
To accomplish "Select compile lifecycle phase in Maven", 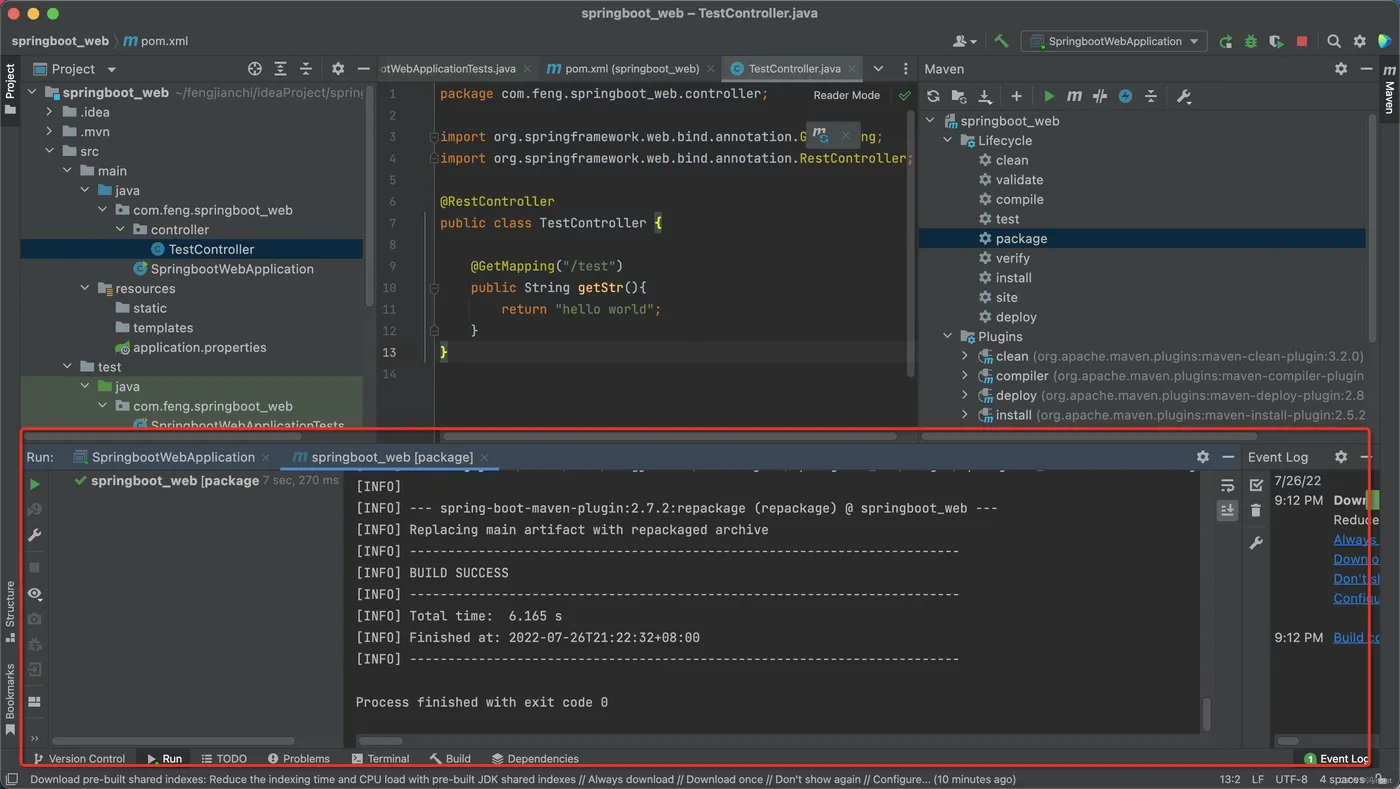I will [1019, 199].
